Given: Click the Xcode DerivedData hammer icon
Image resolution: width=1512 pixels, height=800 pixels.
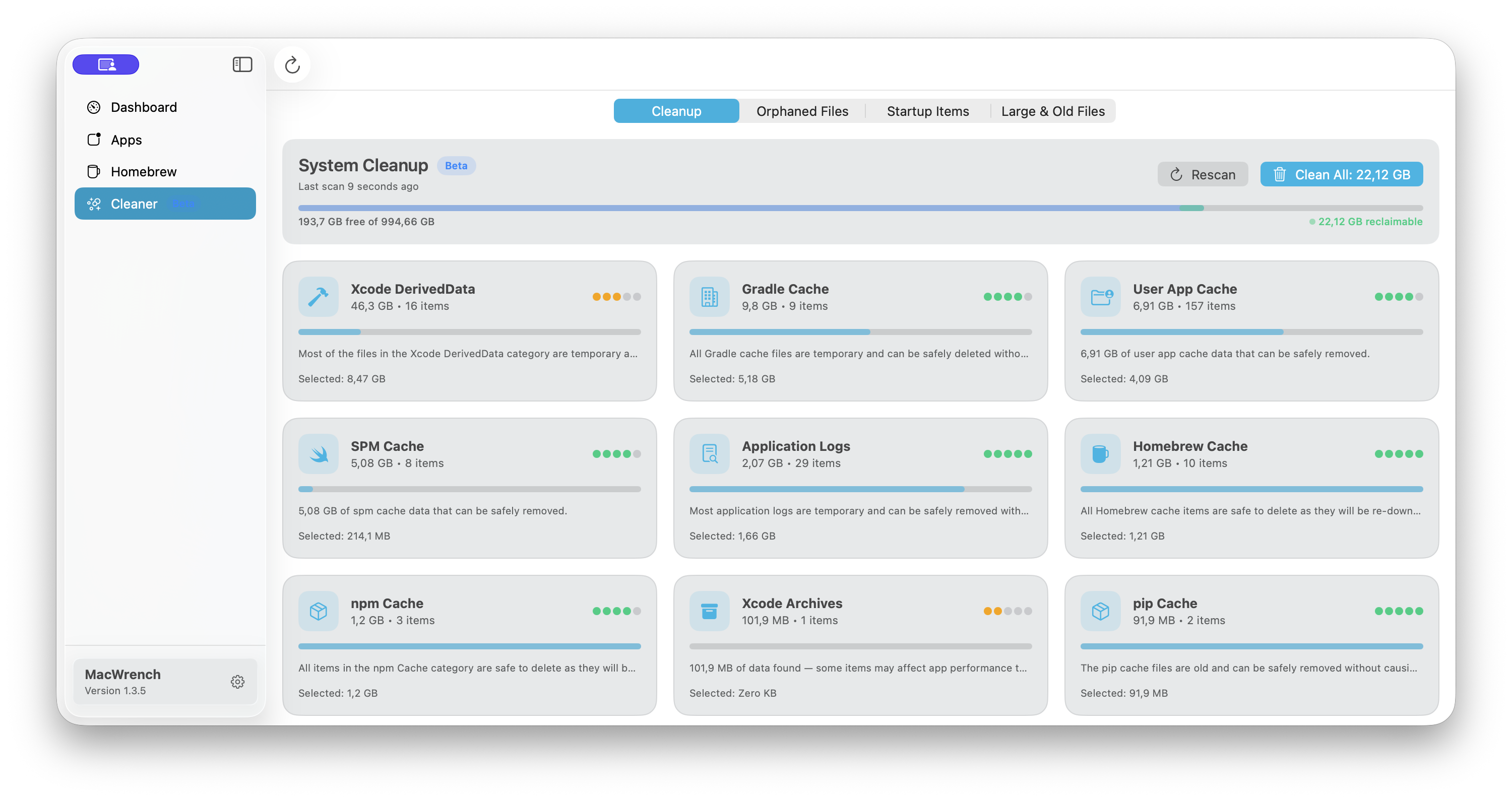Looking at the screenshot, I should tap(318, 297).
